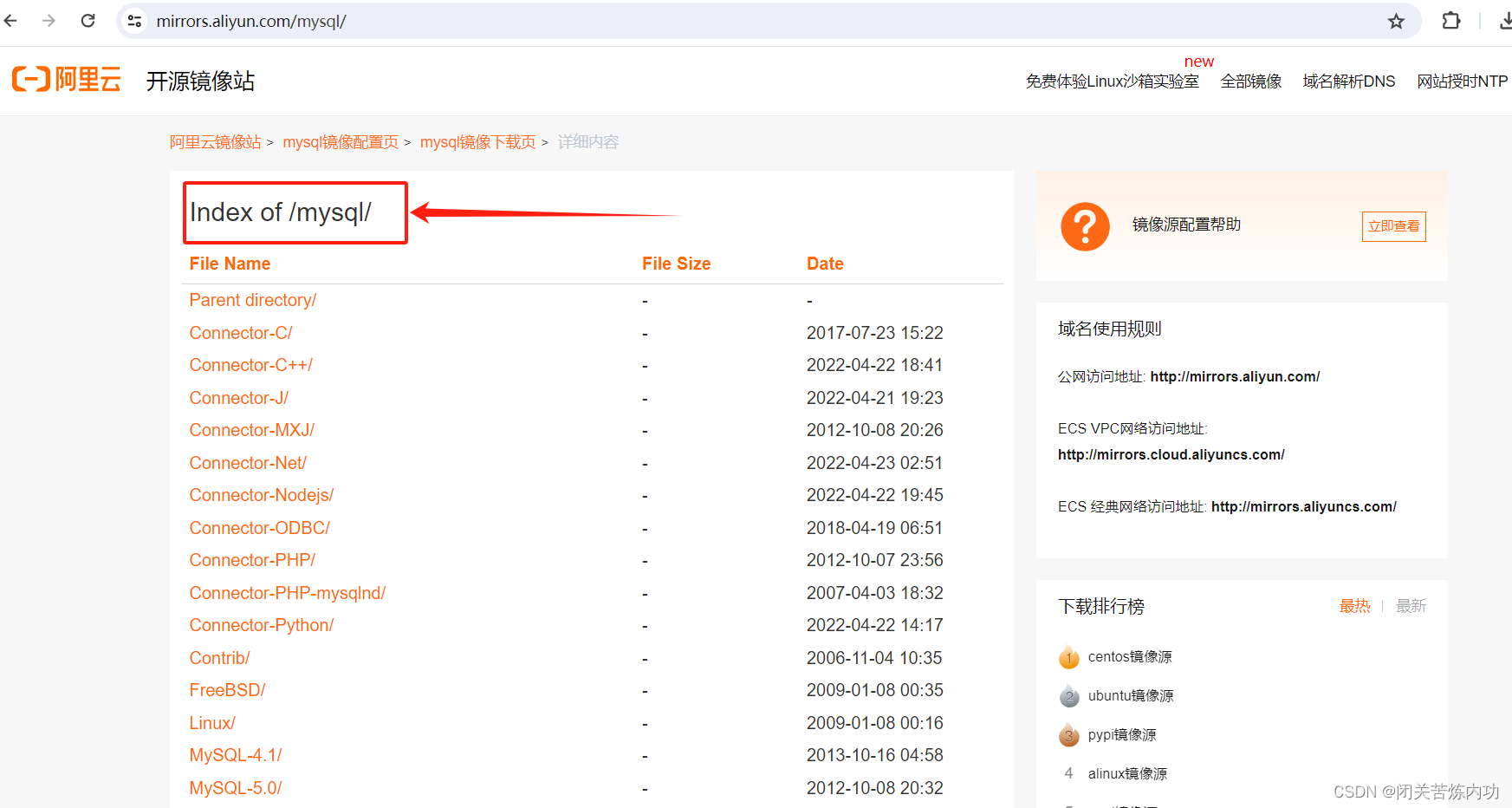Image resolution: width=1512 pixels, height=808 pixels.
Task: Click date 2022-04-23 02:51
Action: coord(875,463)
